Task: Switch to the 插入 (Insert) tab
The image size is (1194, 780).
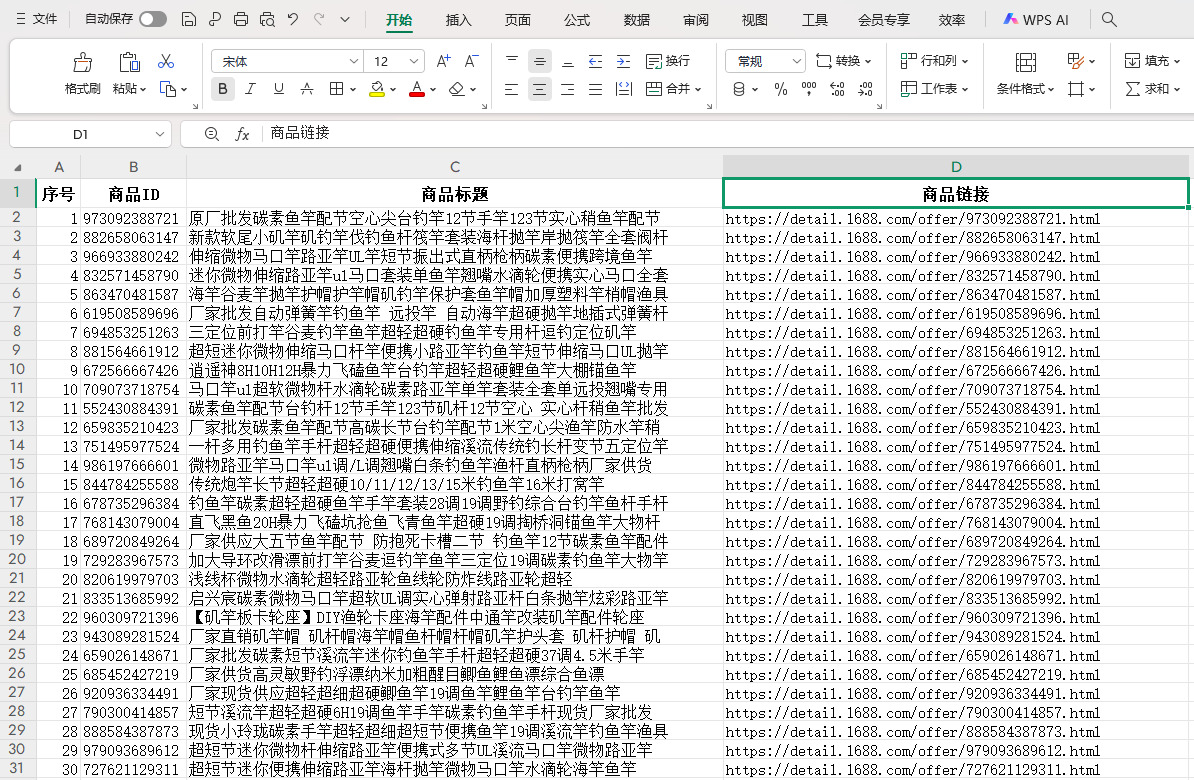Action: (x=458, y=19)
